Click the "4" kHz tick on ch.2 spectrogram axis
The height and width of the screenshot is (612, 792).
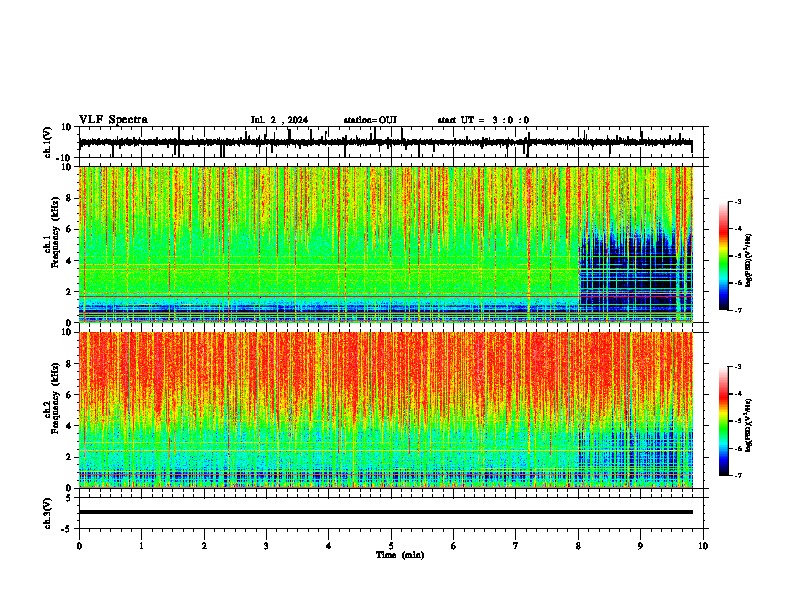tap(70, 426)
